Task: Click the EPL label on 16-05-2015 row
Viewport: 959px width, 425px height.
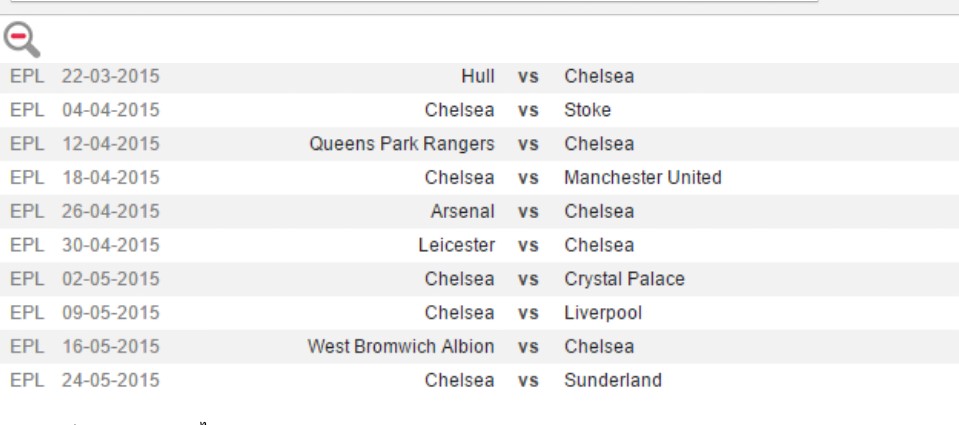Action: 27,347
